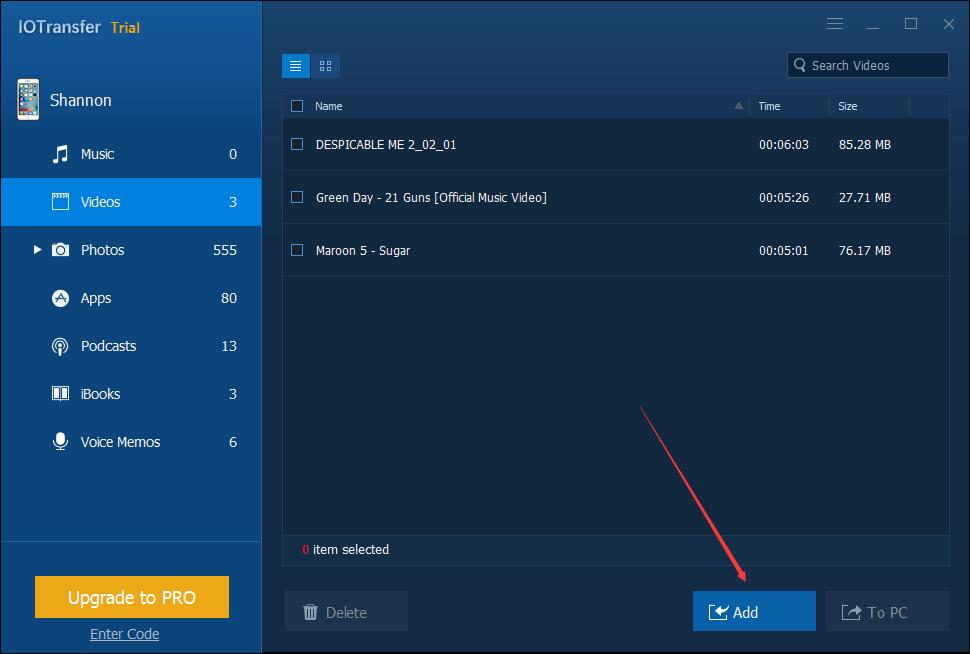The width and height of the screenshot is (970, 654).
Task: Expand the Photos category arrow
Action: click(37, 249)
